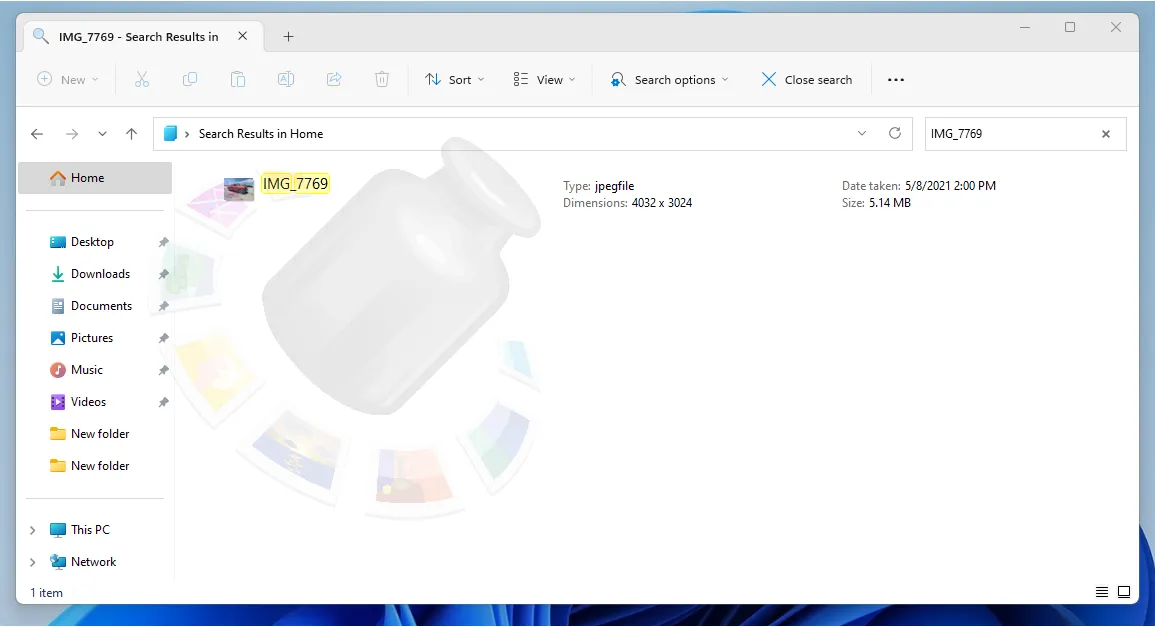Go forward with the right arrow
Screen dimensions: 1155x627
pyautogui.click(x=71, y=134)
